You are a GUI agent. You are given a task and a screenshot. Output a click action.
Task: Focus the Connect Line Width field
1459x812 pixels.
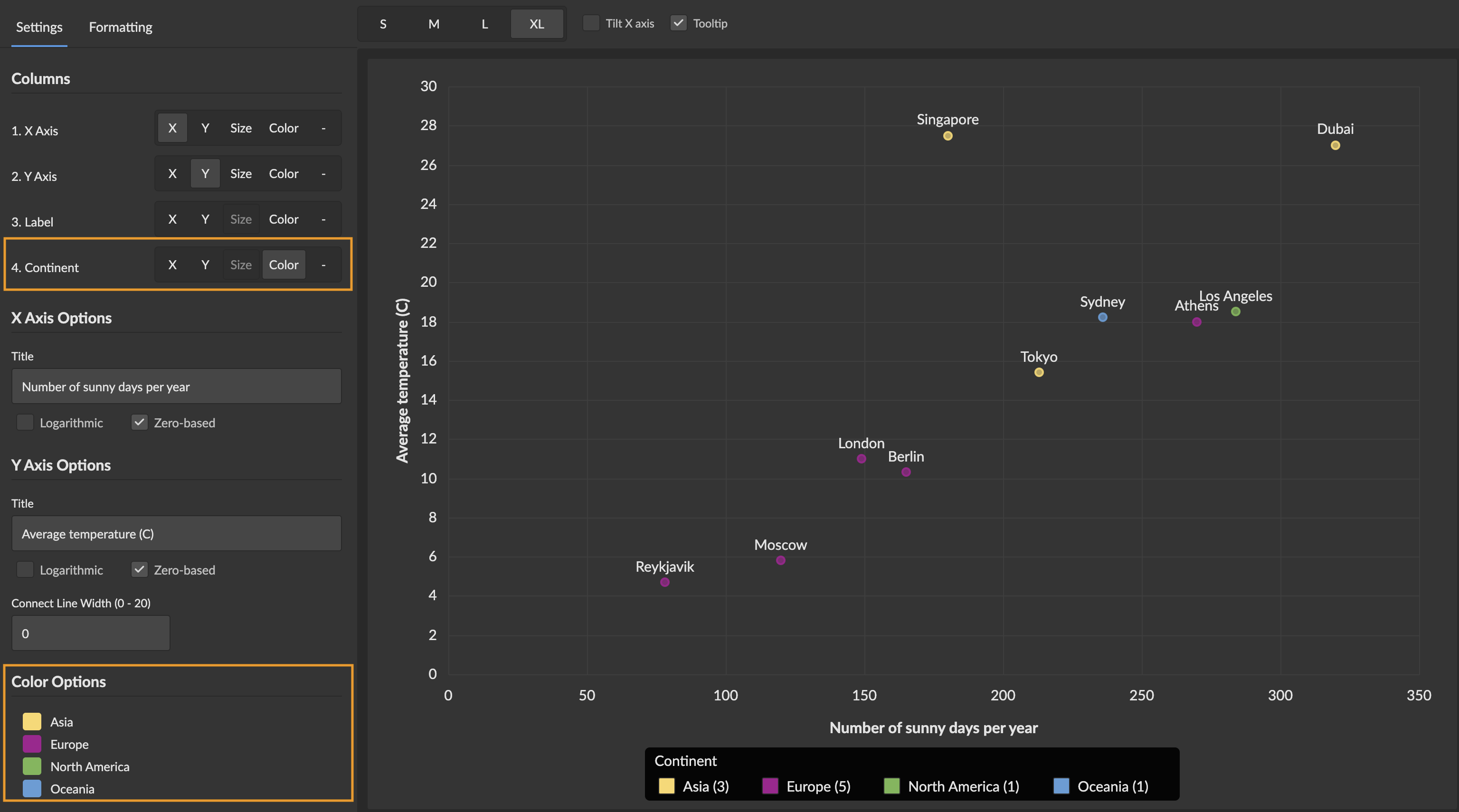(x=91, y=633)
